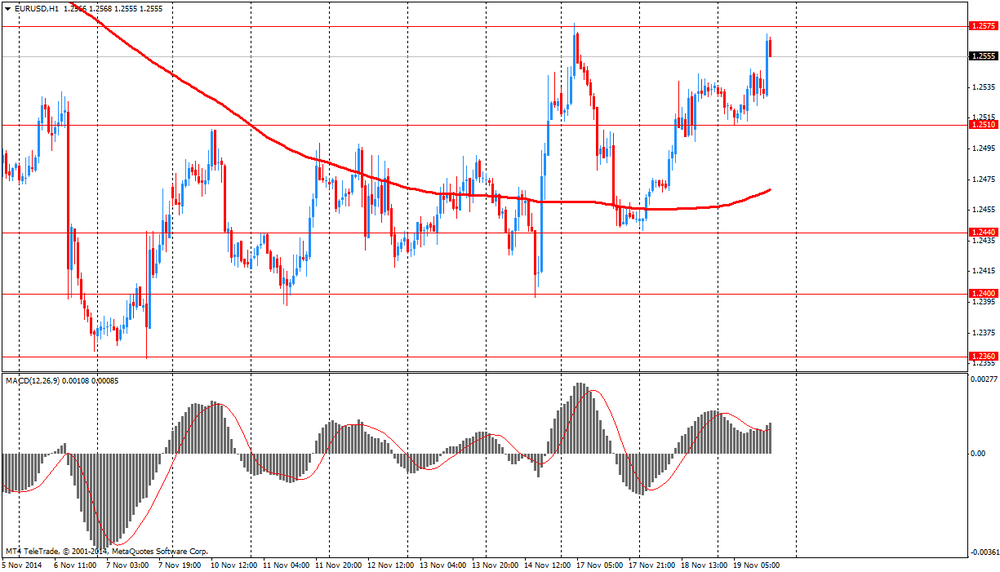Select the 6 Nov 11:00 time label
This screenshot has height=572, width=1000.
click(x=75, y=565)
